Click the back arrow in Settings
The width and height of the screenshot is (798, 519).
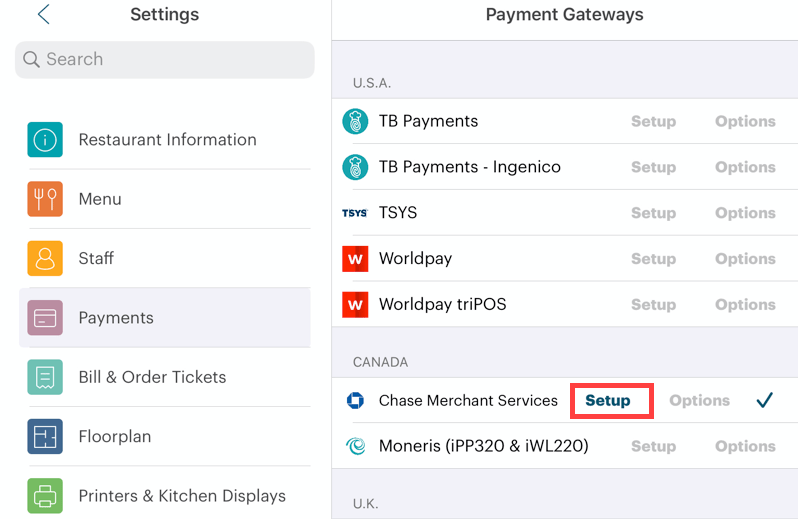(x=43, y=15)
